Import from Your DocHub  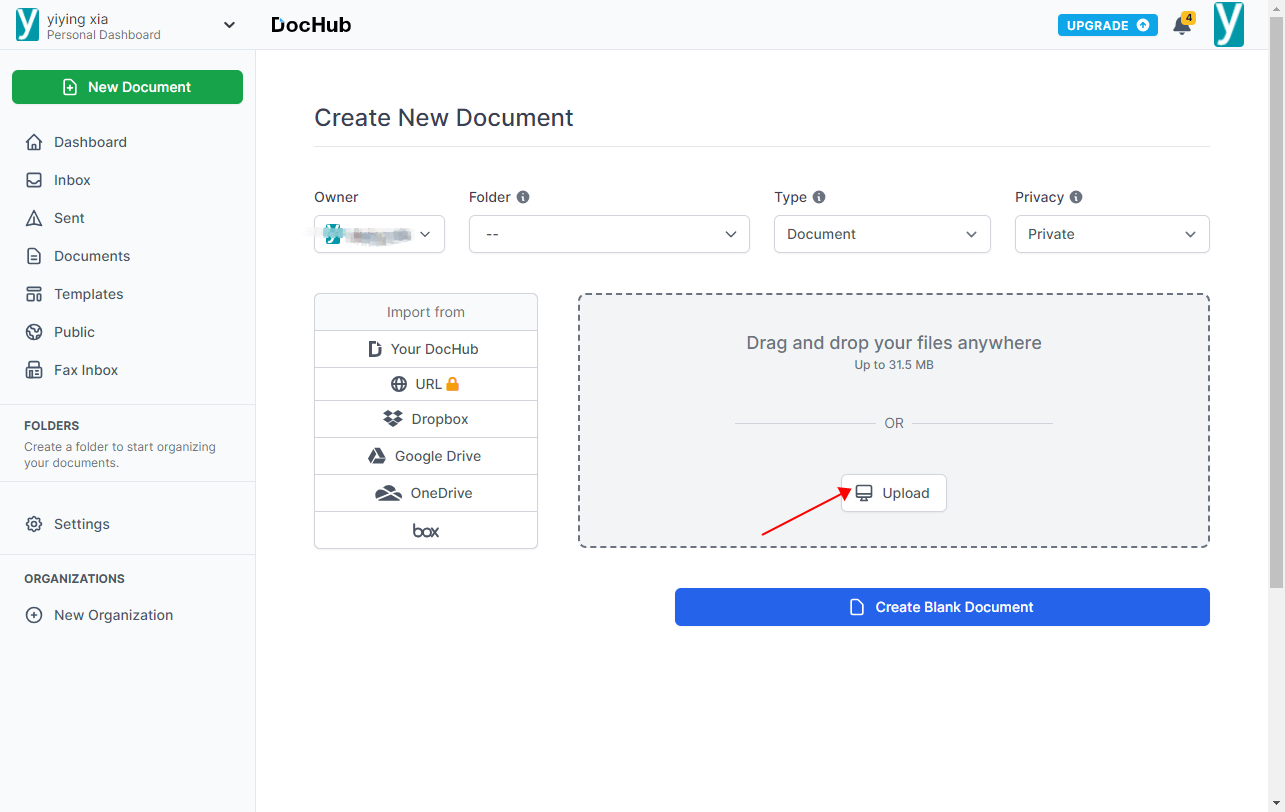[426, 349]
